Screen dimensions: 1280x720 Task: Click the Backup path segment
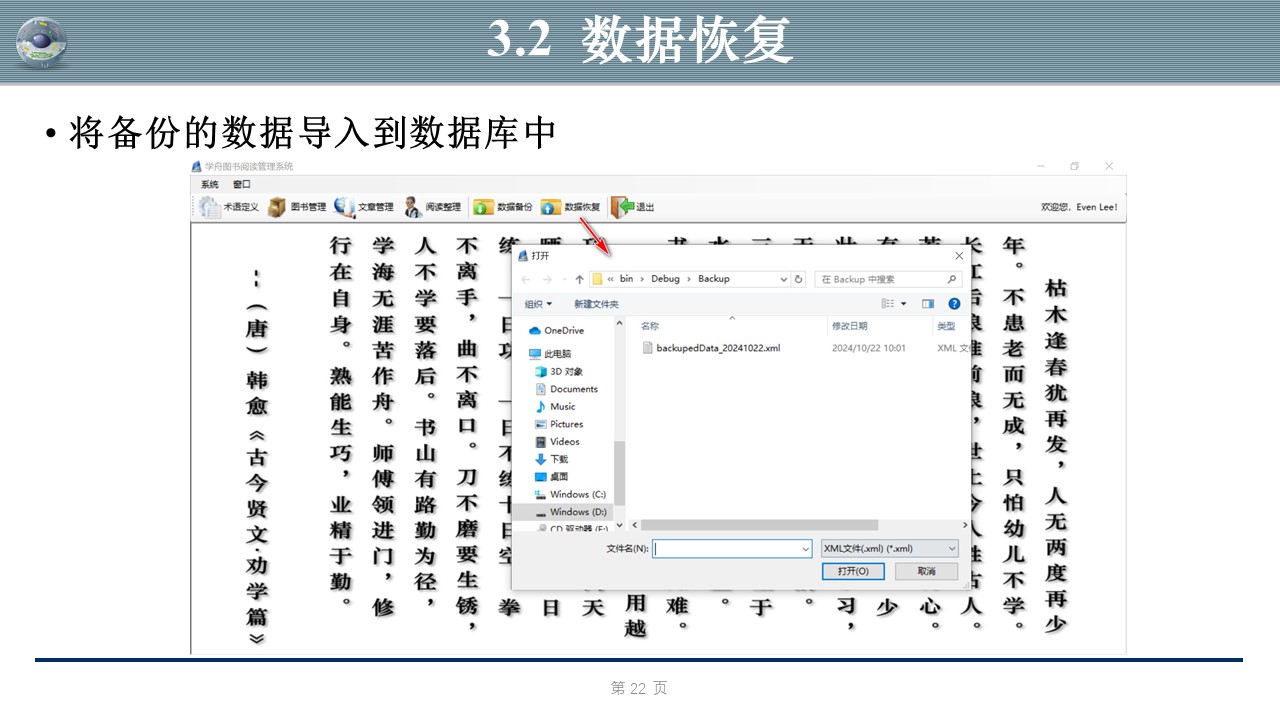[x=714, y=279]
